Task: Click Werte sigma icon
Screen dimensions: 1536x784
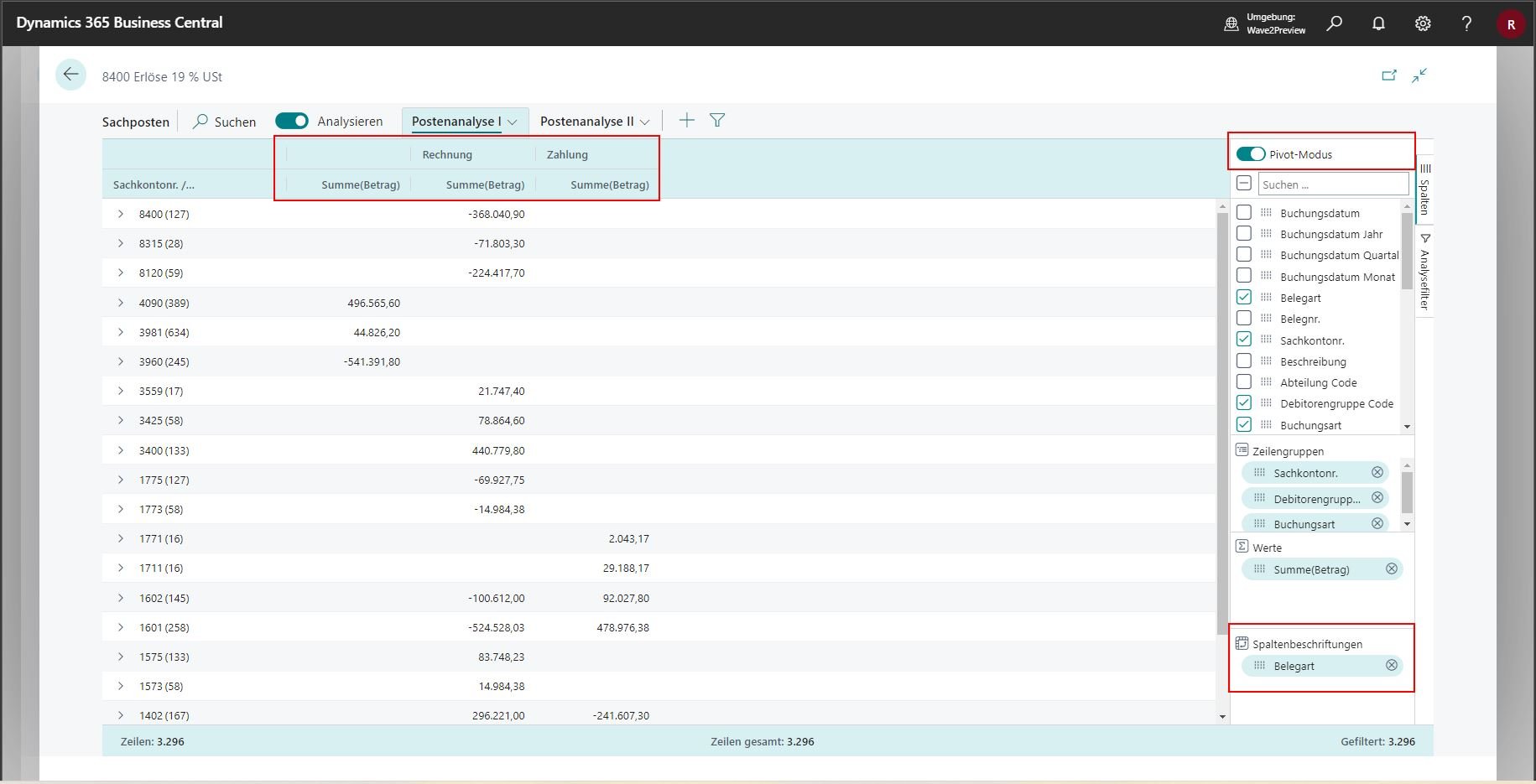Action: pos(1242,546)
